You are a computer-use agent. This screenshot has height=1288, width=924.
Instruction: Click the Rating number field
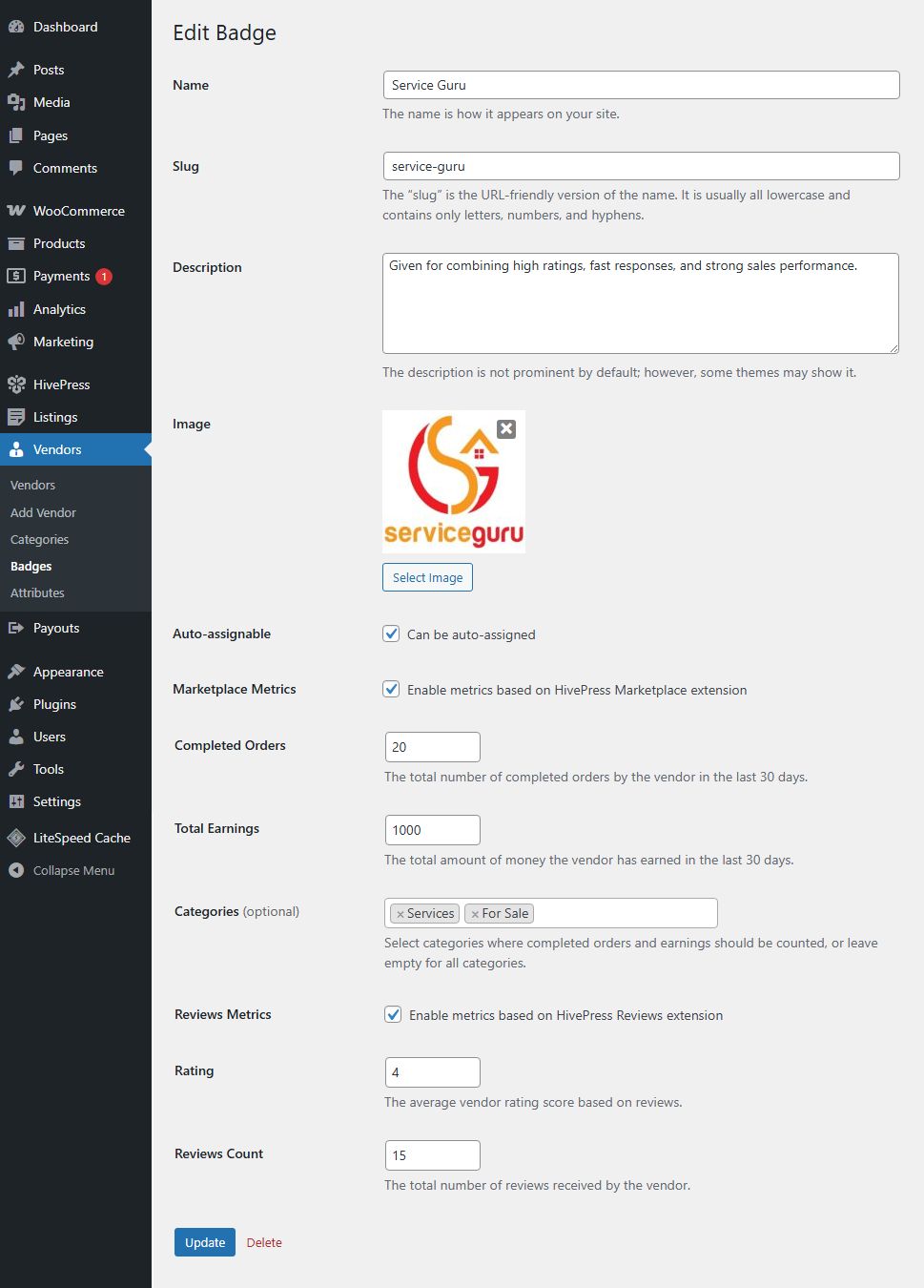(x=432, y=1072)
